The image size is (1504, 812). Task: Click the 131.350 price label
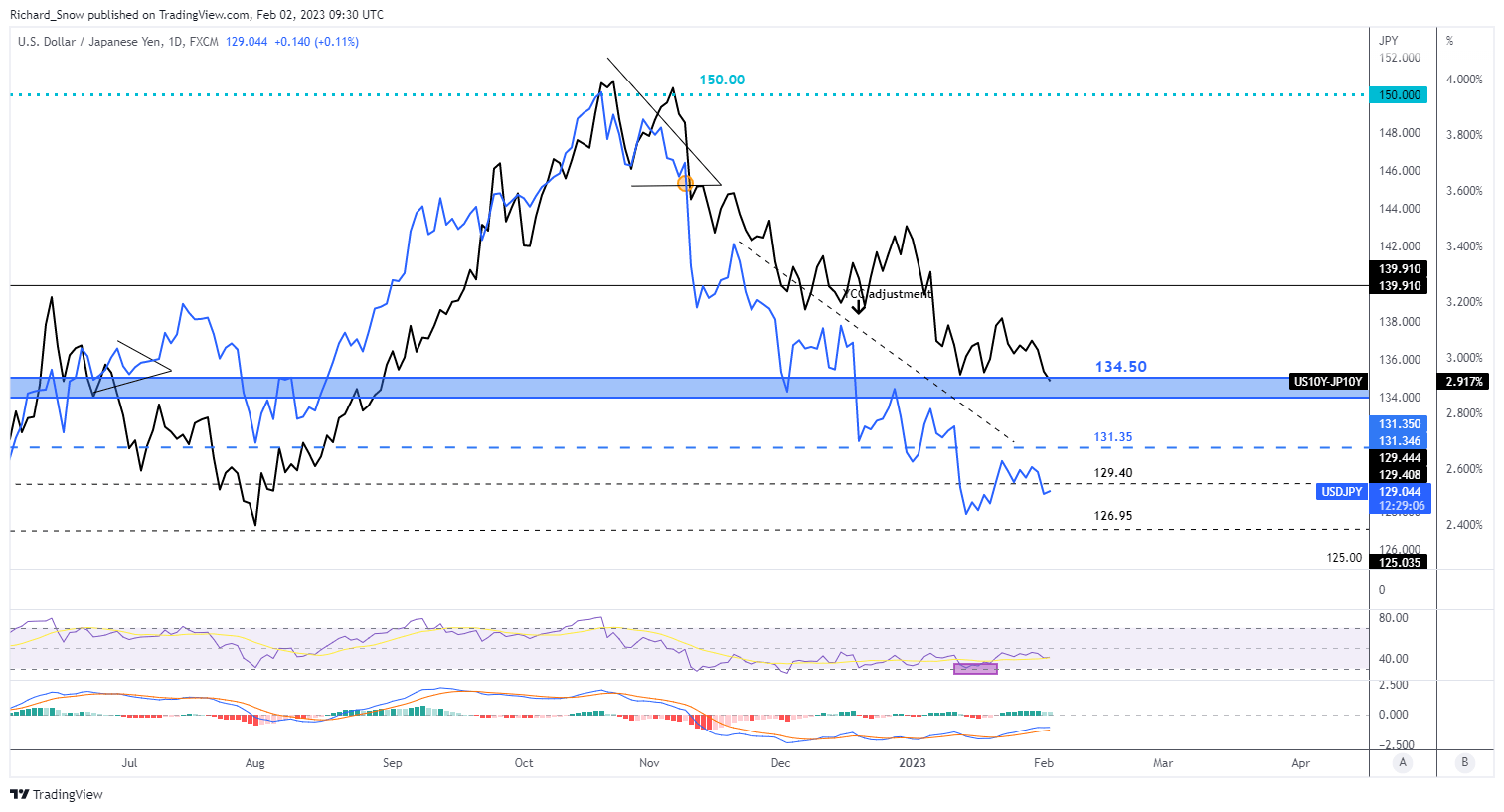1400,424
